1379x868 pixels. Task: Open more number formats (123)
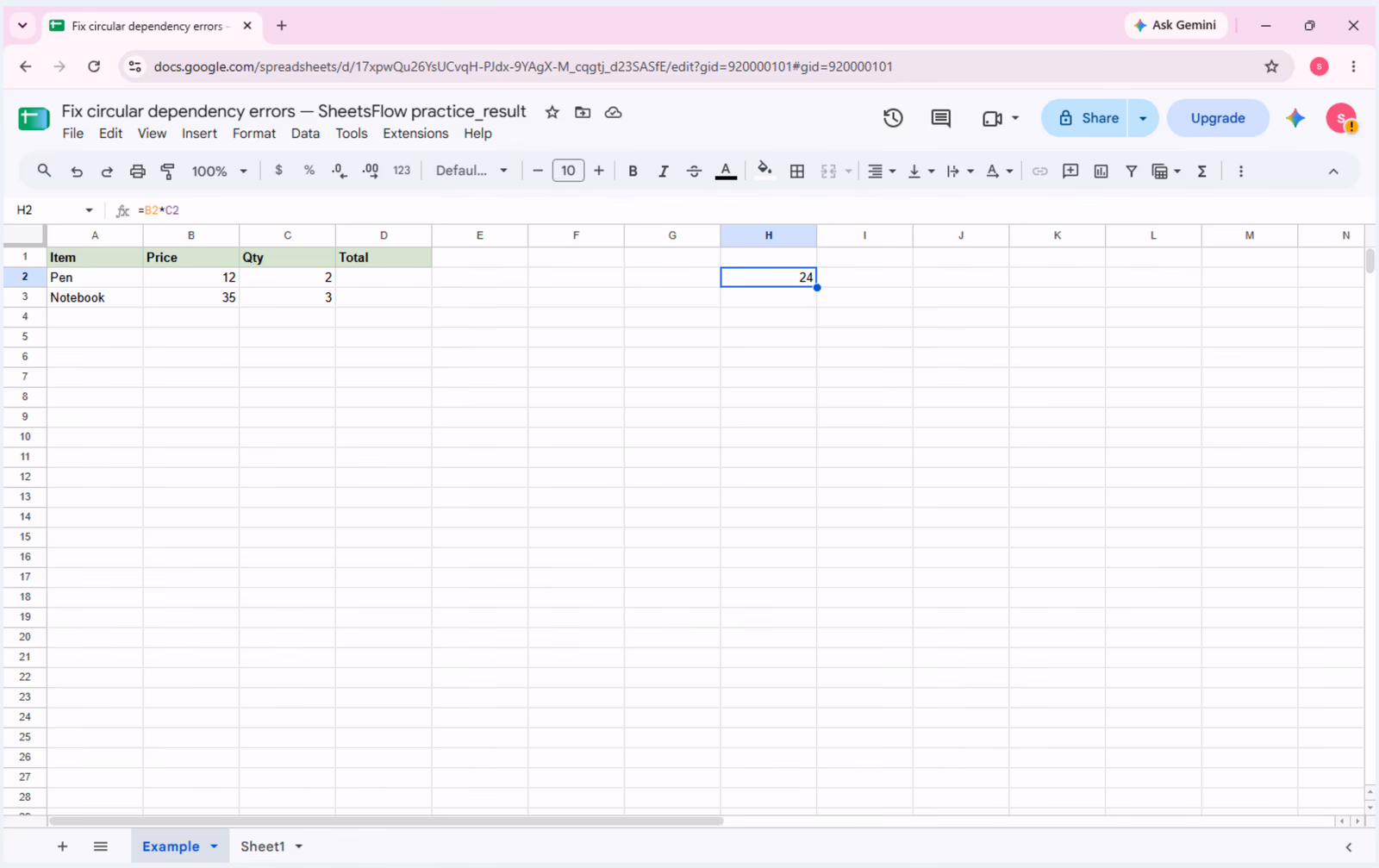click(x=402, y=171)
